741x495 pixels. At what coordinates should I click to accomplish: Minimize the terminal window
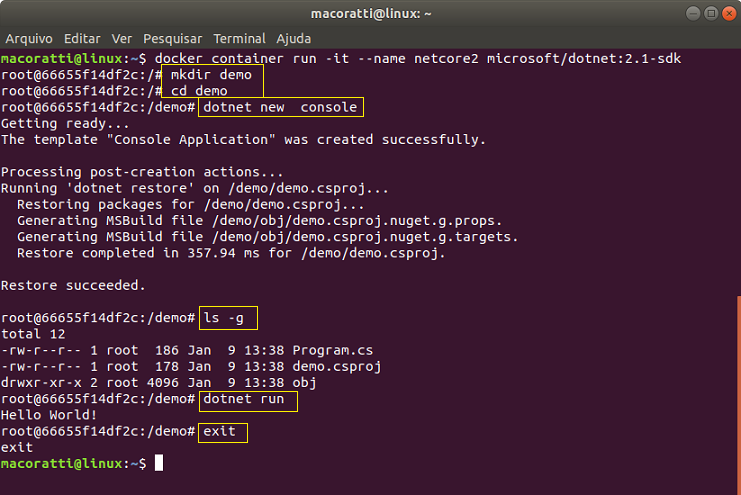coord(693,13)
